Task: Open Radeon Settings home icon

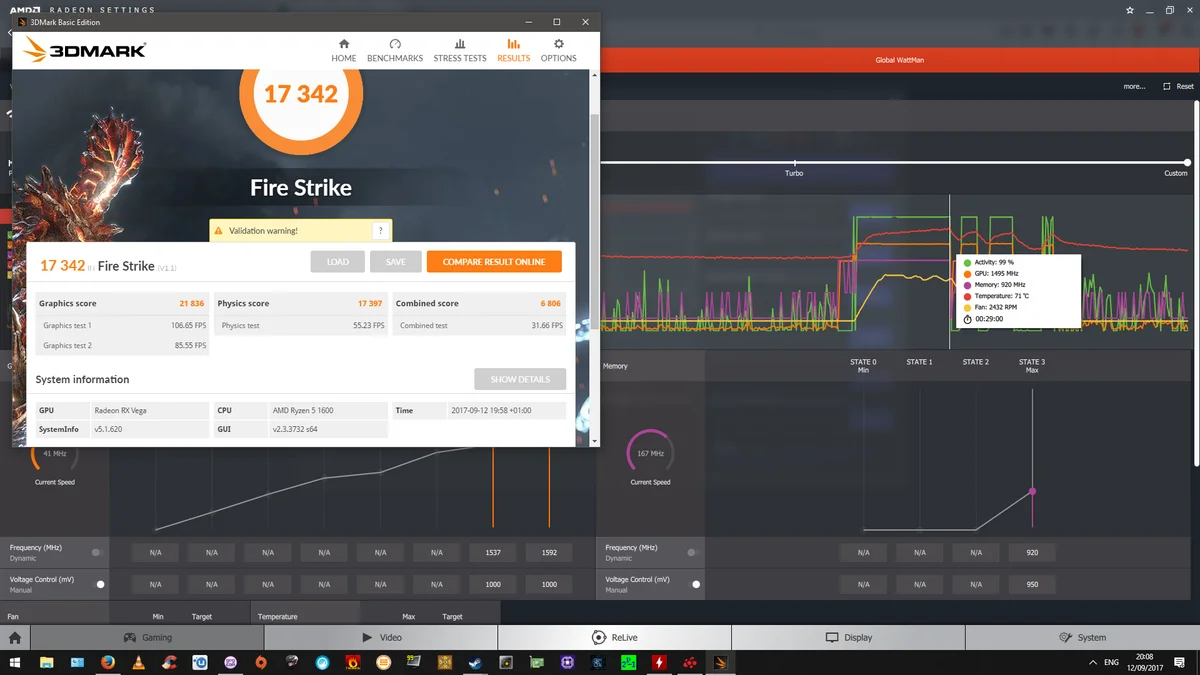Action: click(15, 637)
